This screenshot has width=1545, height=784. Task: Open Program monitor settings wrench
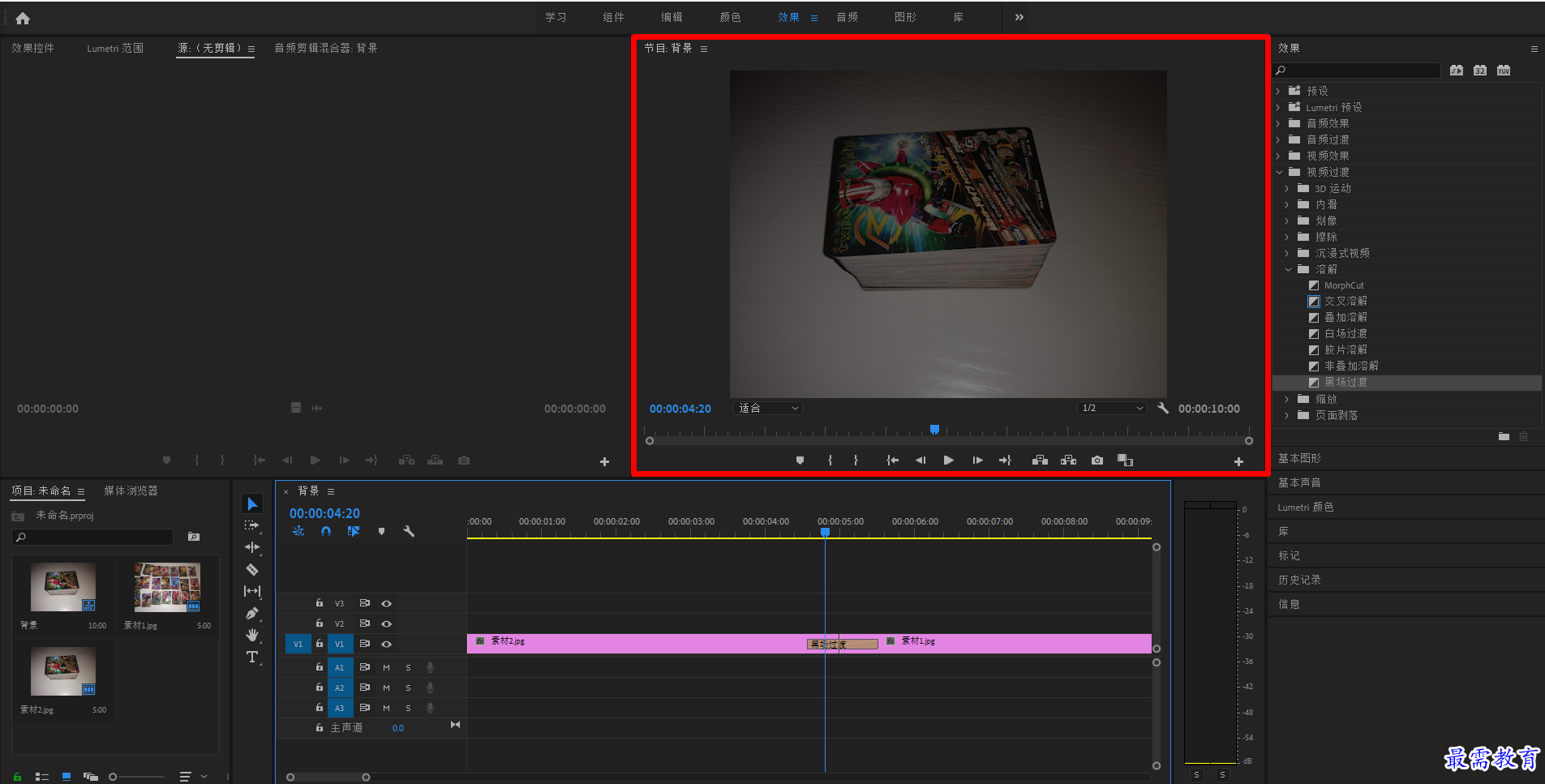point(1163,409)
